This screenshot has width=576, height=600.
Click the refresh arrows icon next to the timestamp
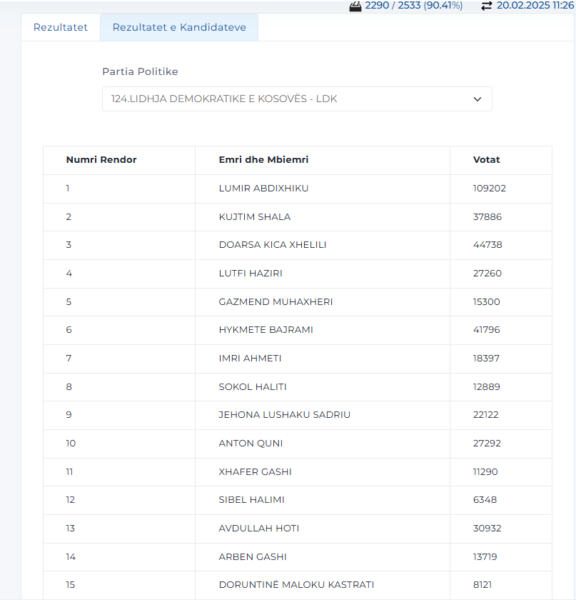click(486, 6)
